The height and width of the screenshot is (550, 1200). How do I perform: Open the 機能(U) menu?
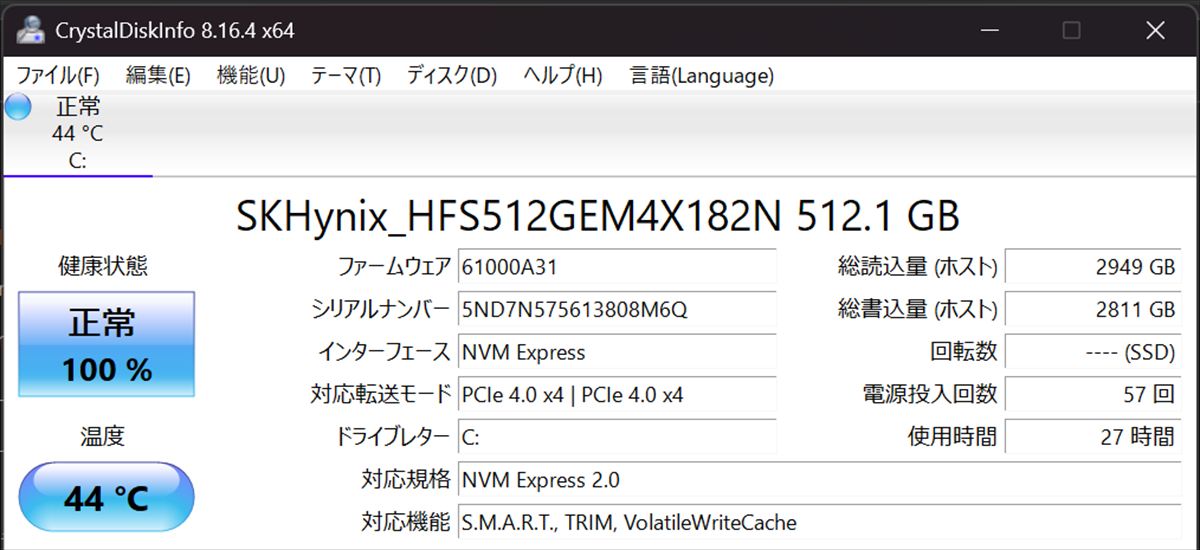pyautogui.click(x=251, y=75)
